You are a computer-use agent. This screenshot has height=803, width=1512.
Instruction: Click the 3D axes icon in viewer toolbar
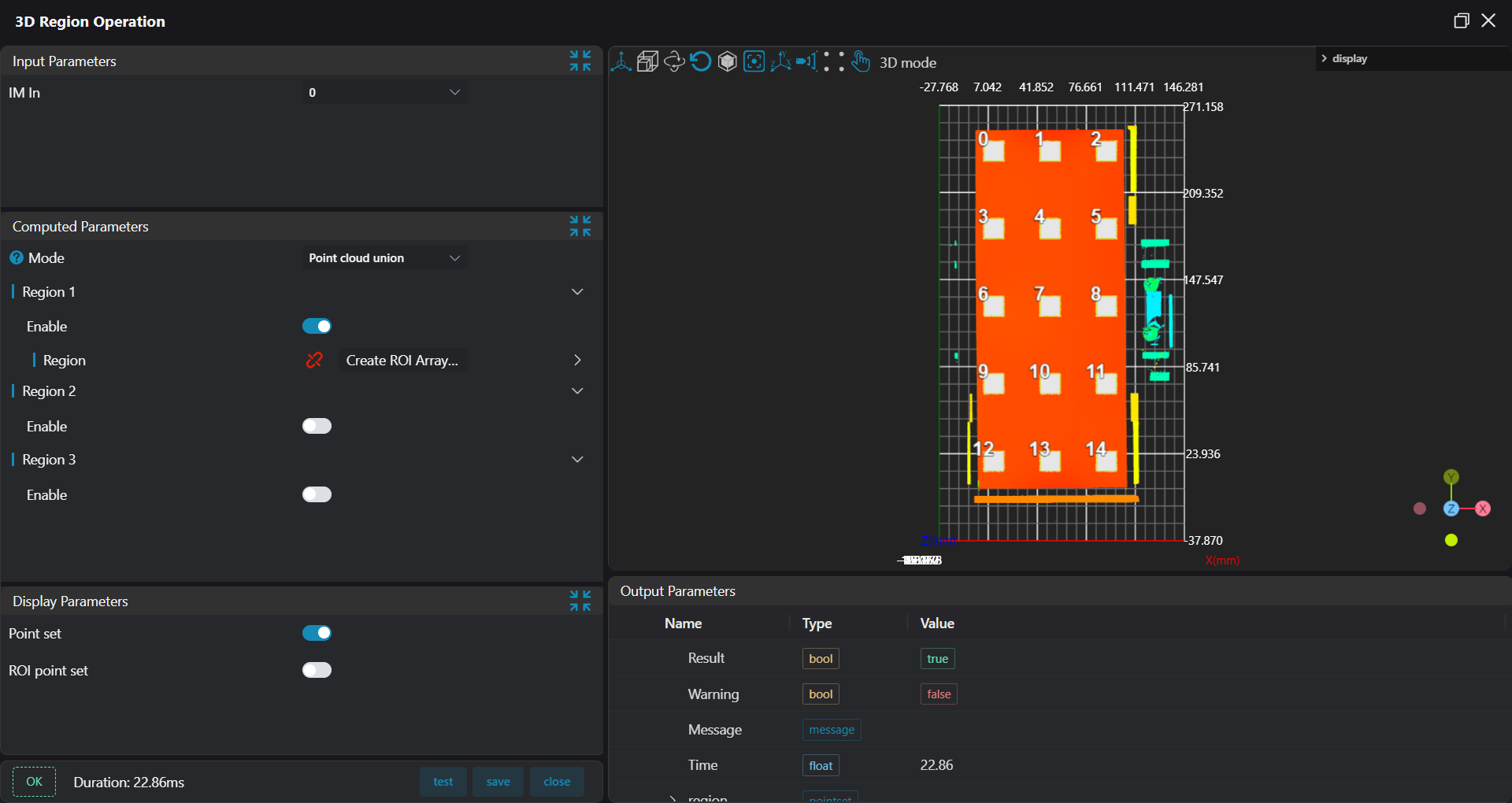click(x=621, y=62)
